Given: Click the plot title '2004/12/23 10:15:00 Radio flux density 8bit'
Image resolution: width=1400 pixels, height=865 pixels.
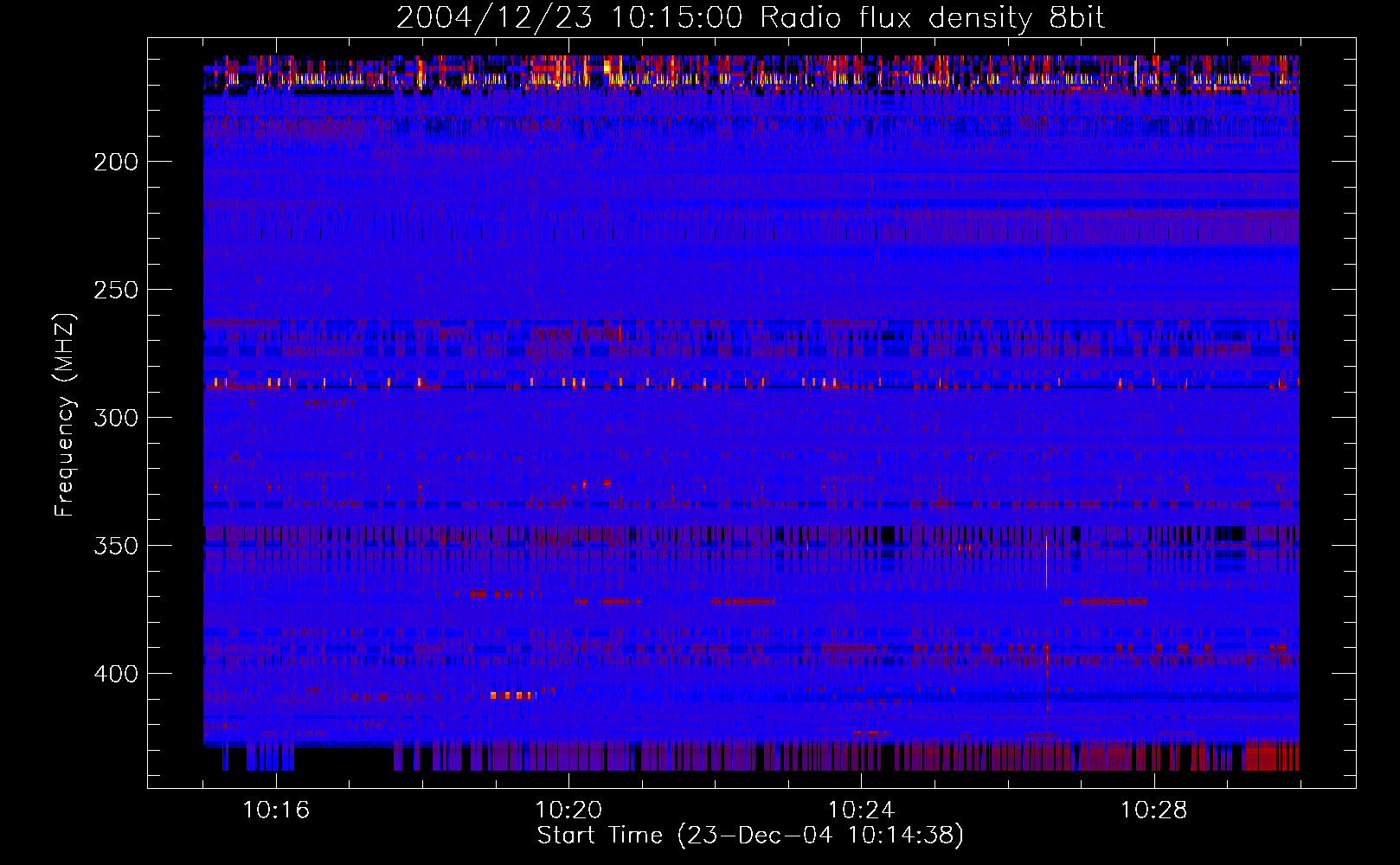Looking at the screenshot, I should point(750,18).
